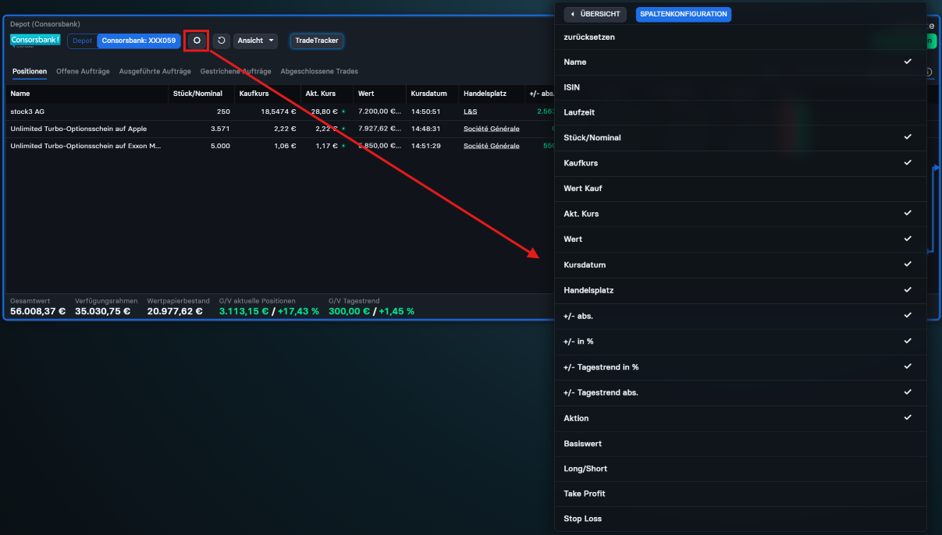Screen dimensions: 942x535
Task: Toggle the Akt. Kurs column option
Action: [740, 214]
